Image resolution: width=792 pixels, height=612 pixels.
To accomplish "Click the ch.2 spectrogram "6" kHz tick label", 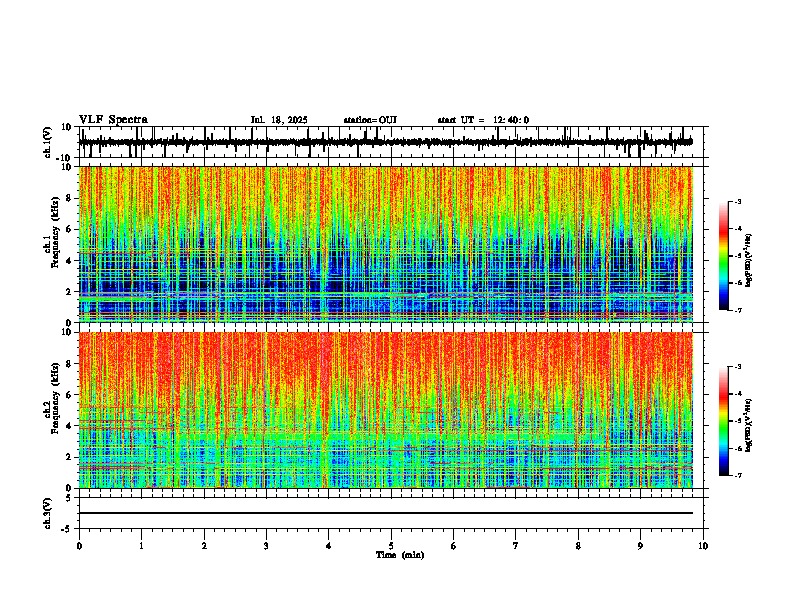I will pos(69,395).
